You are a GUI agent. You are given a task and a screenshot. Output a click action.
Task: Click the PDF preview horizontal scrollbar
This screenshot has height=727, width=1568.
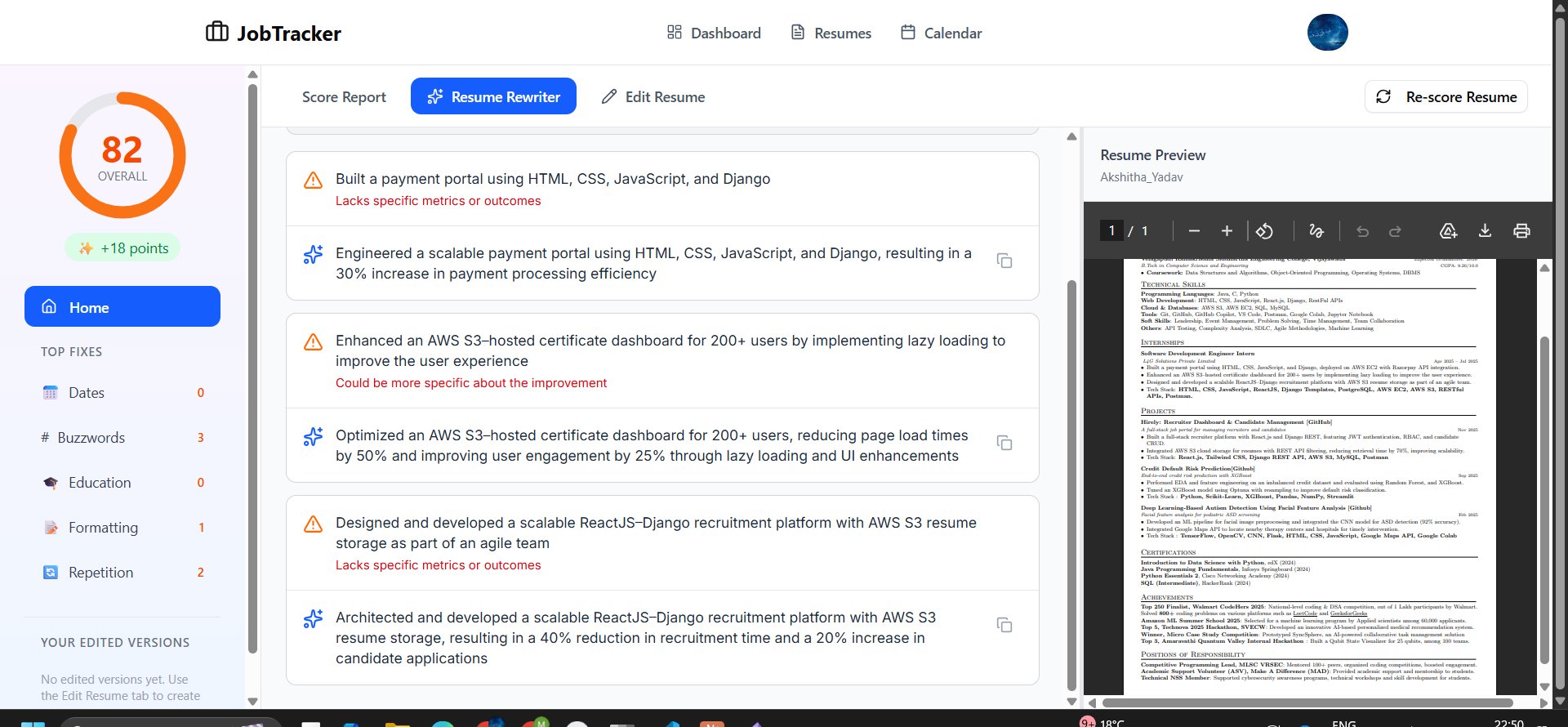[x=1307, y=702]
